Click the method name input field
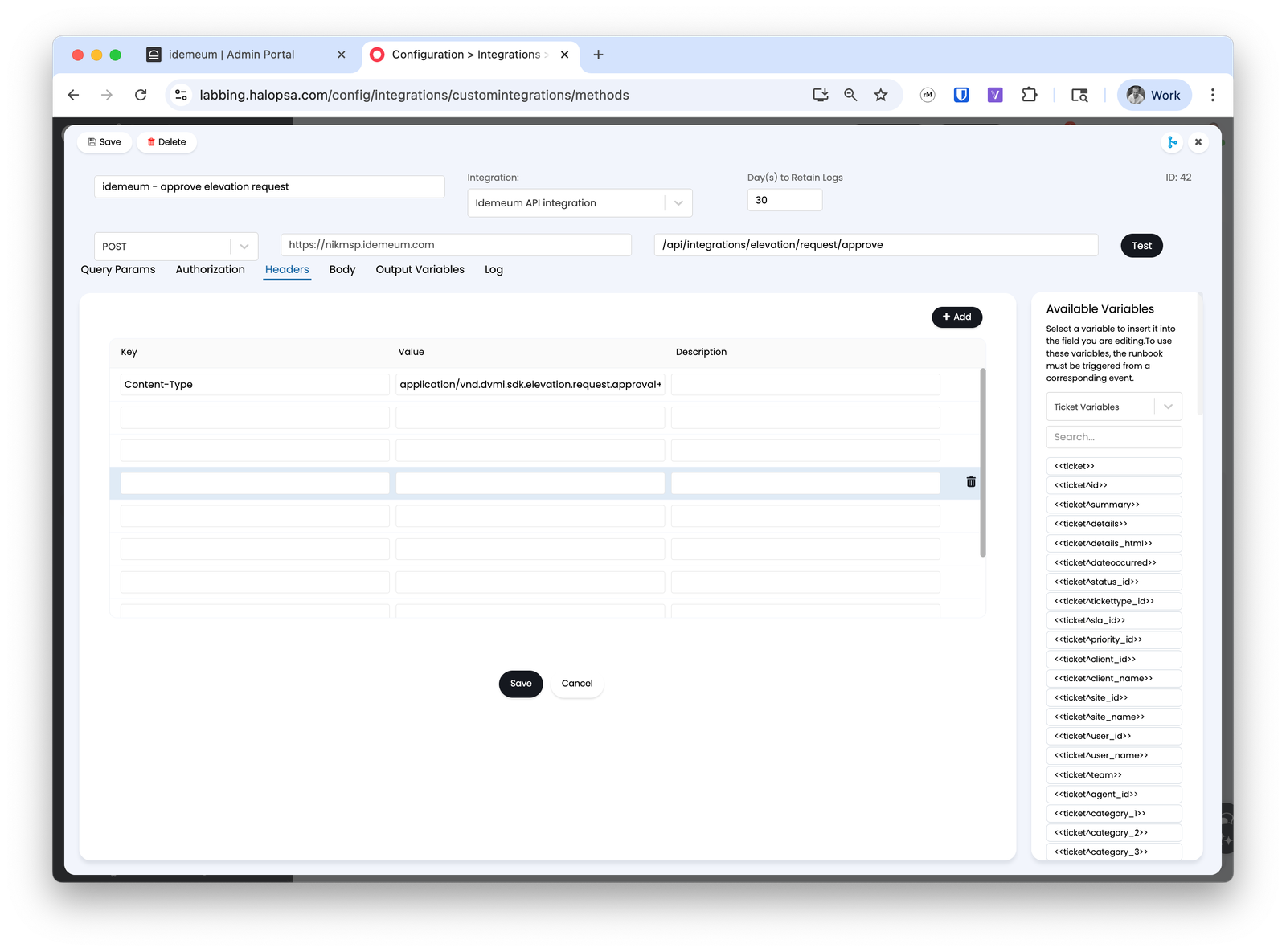This screenshot has height=952, width=1286. pyautogui.click(x=269, y=186)
